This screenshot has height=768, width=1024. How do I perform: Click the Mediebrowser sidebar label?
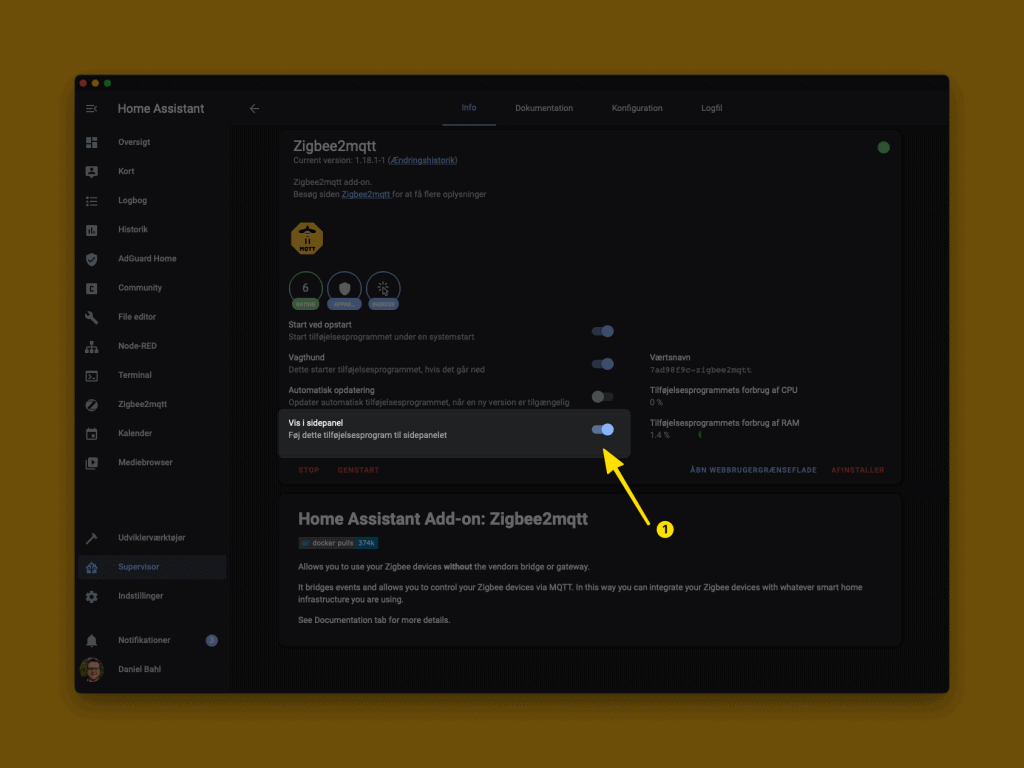[145, 462]
